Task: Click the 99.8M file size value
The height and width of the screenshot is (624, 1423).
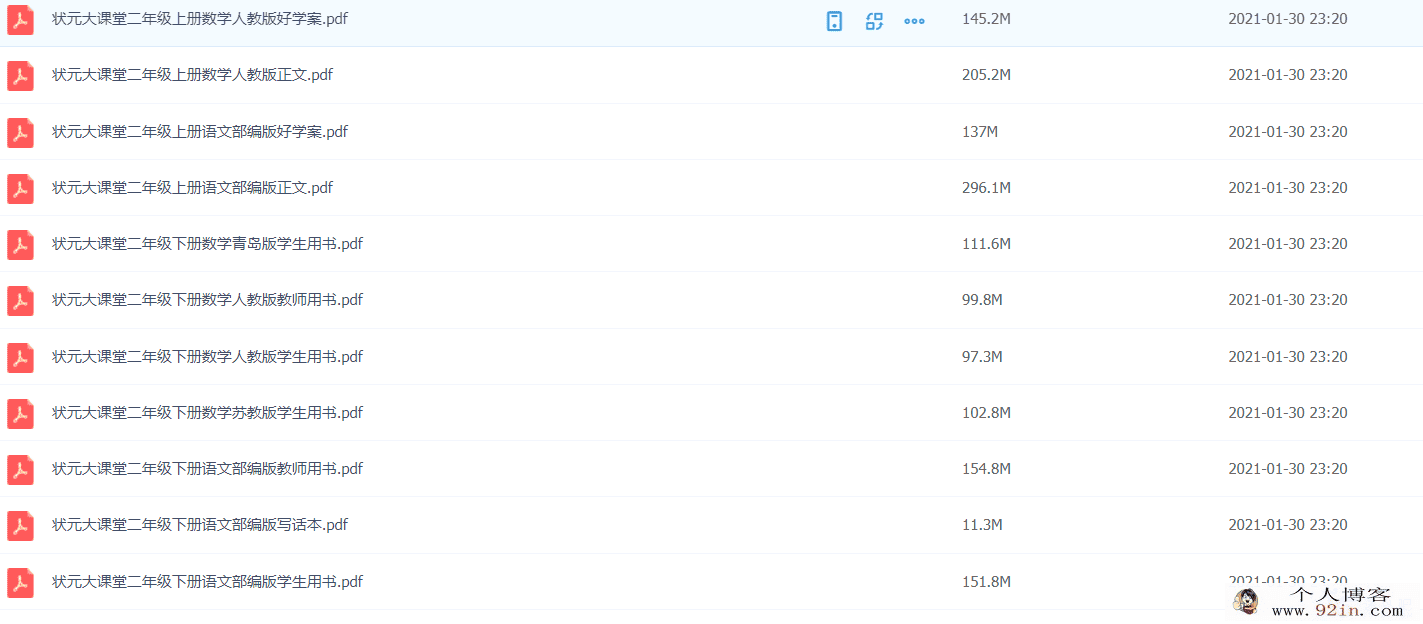Action: pyautogui.click(x=982, y=299)
